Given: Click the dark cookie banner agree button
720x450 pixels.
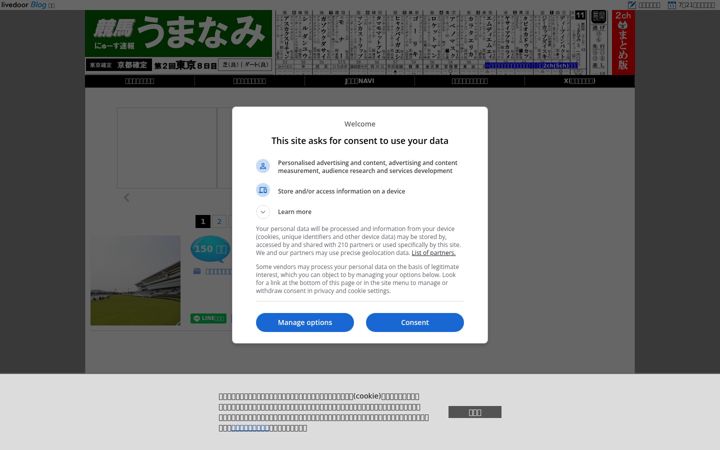Looking at the screenshot, I should point(475,412).
